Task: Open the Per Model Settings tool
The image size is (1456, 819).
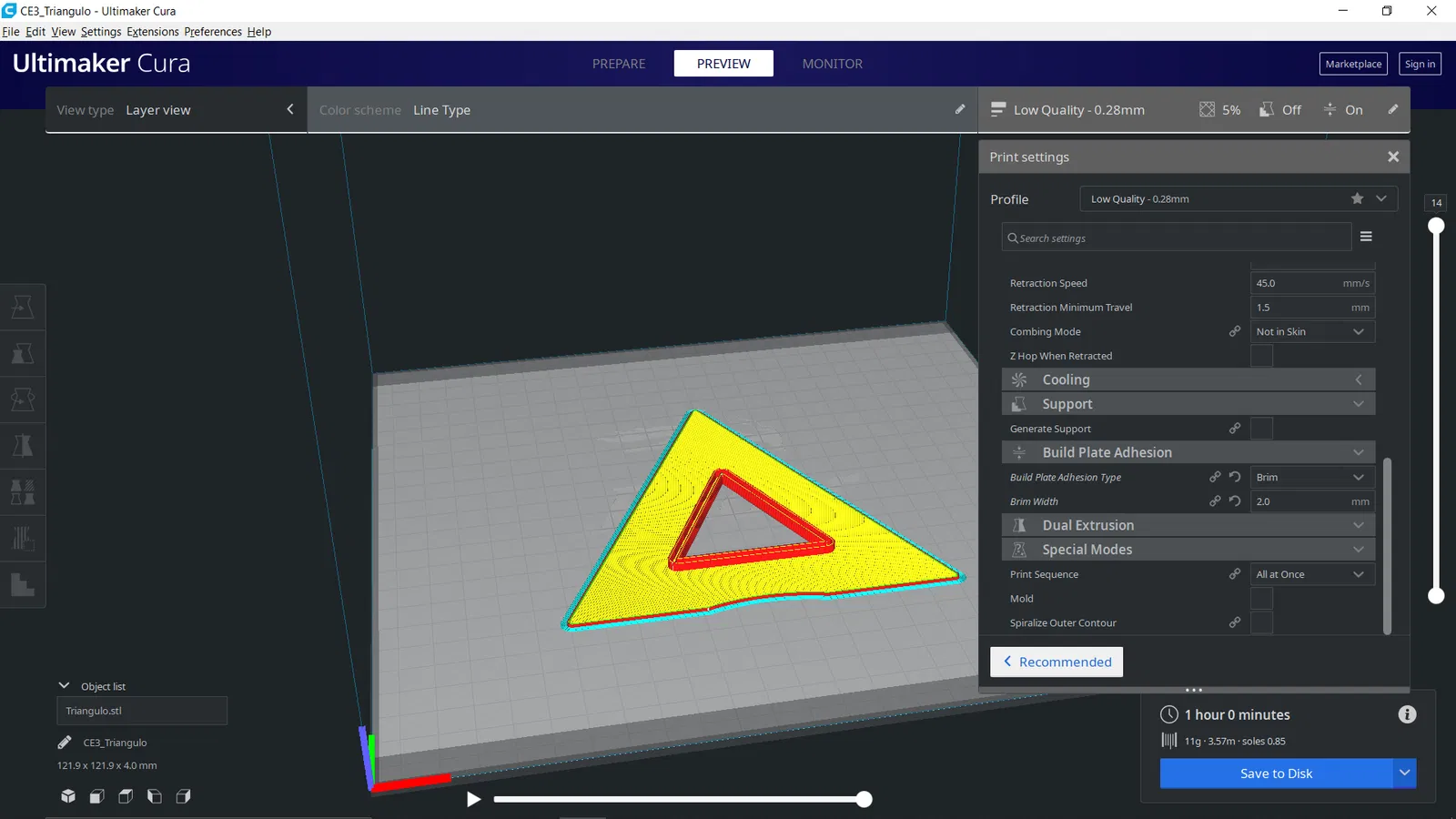Action: [23, 492]
